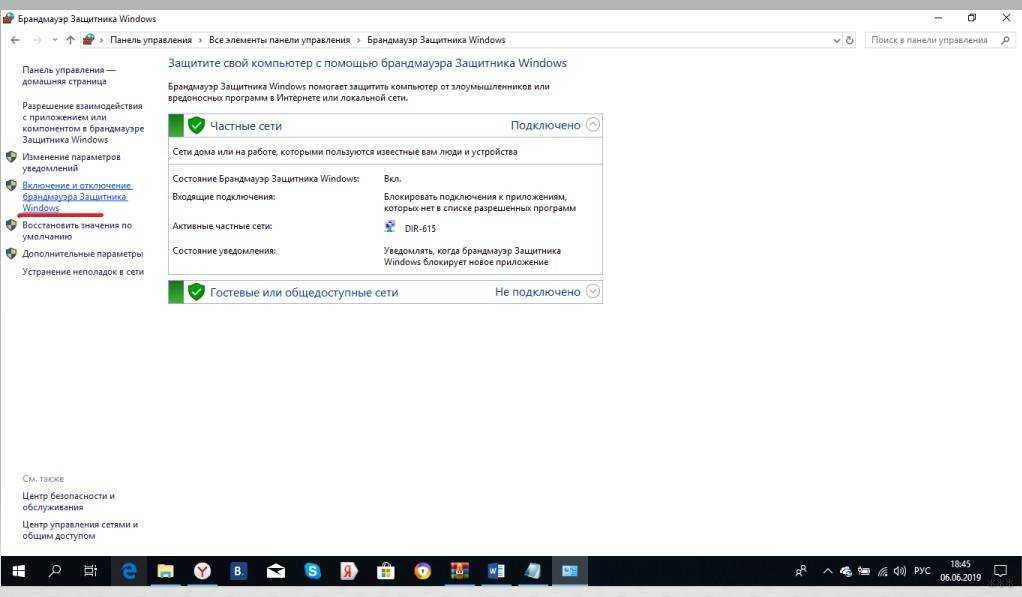The height and width of the screenshot is (597, 1022).
Task: Launch Microsoft Edge from taskbar
Action: tap(128, 572)
